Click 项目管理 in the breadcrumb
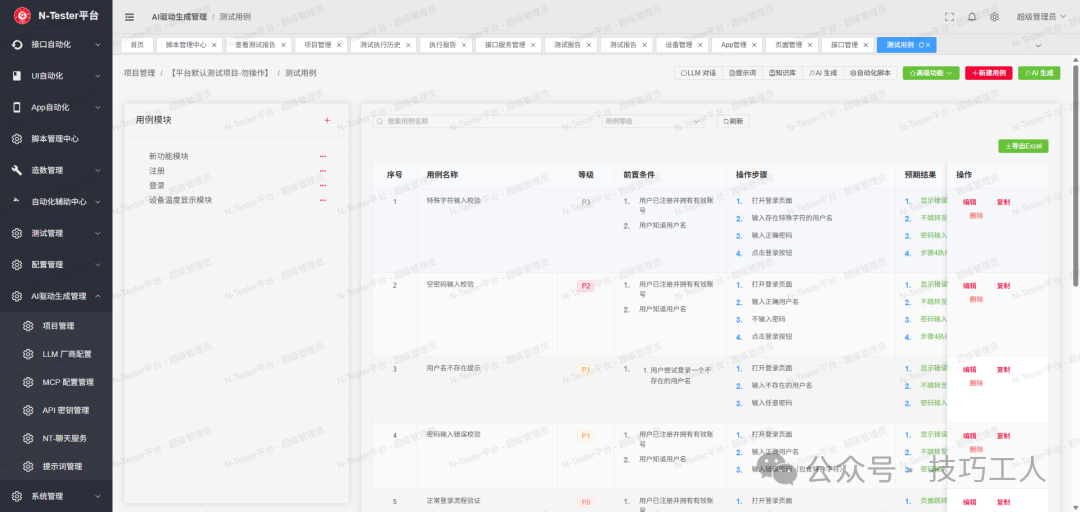The image size is (1080, 512). click(x=138, y=72)
